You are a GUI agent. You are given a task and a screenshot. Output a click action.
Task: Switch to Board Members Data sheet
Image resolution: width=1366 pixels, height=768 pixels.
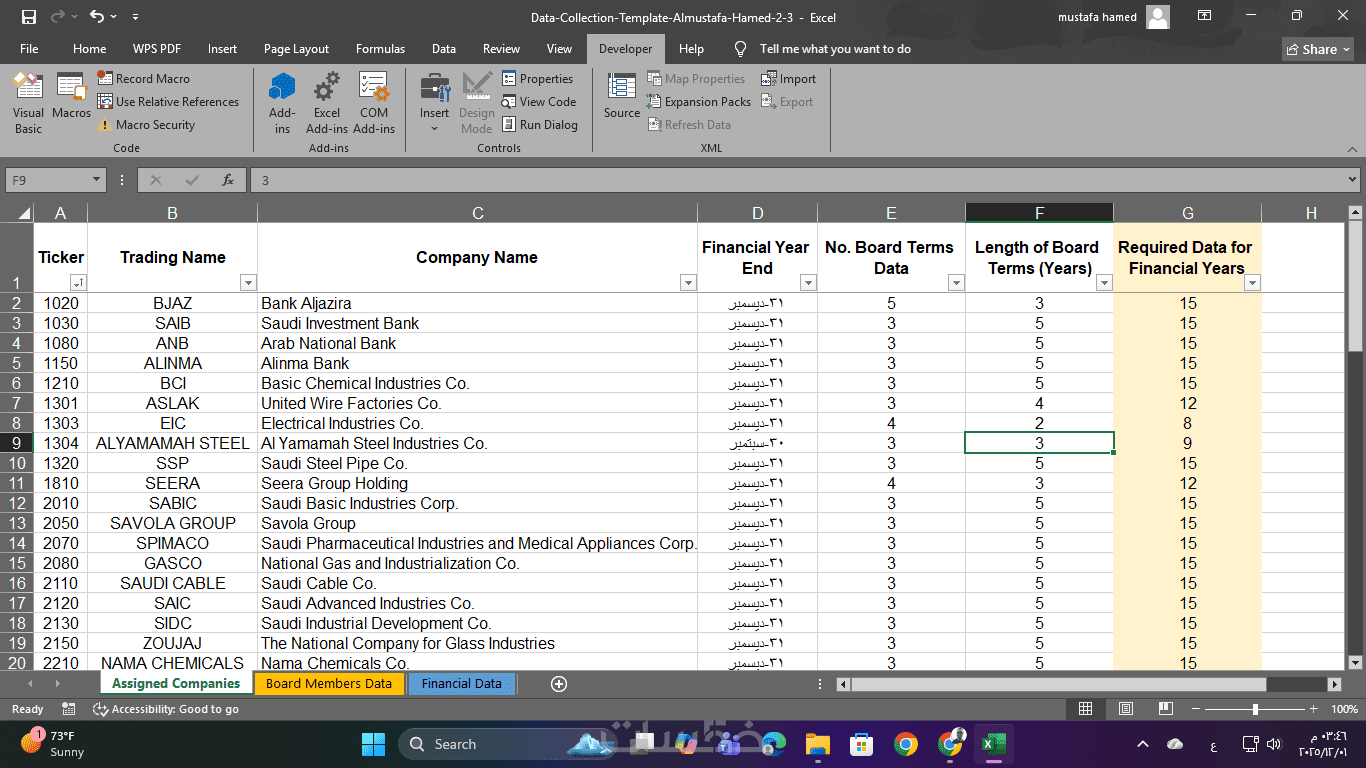pyautogui.click(x=328, y=684)
